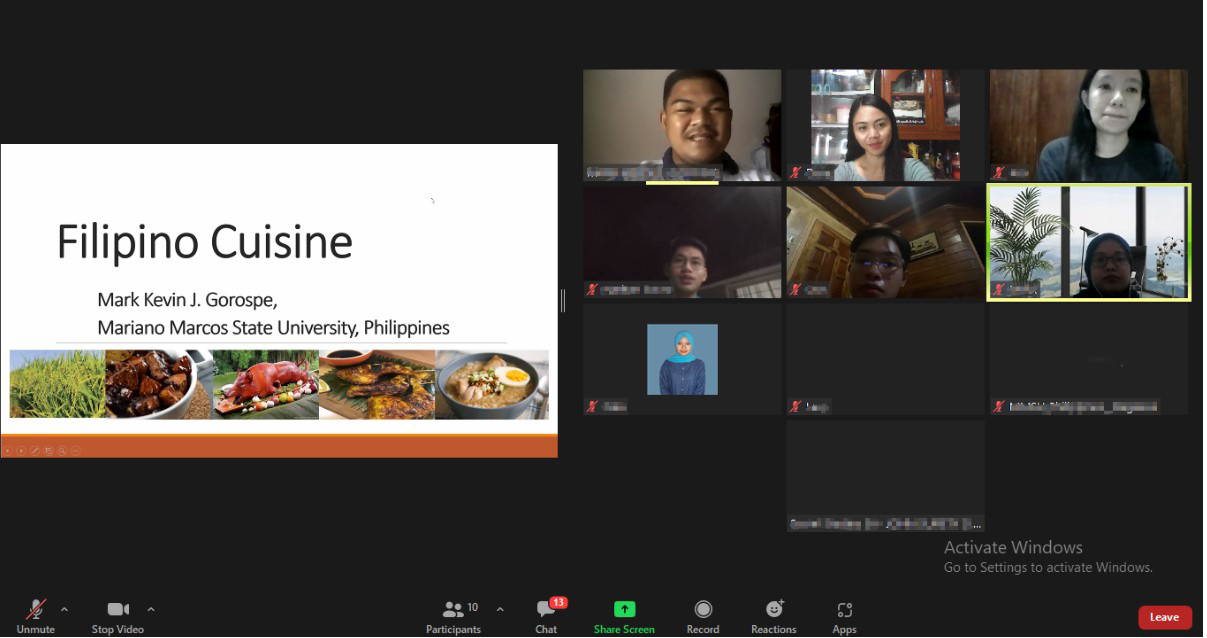This screenshot has width=1207, height=638.
Task: Open more options ellipsis on slide toolbar
Action: point(75,451)
